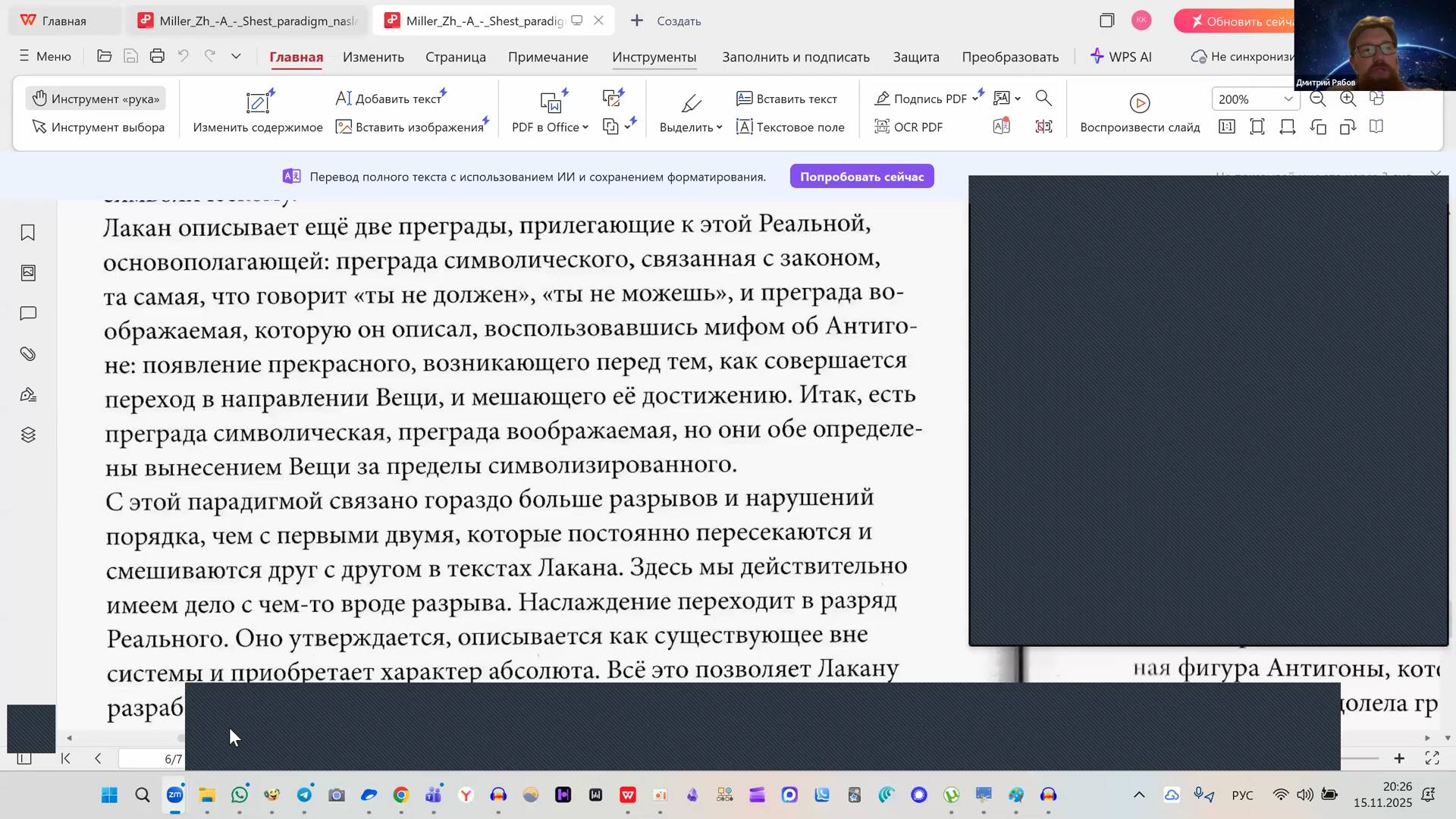Click the zoom out magnifier icon
Screen dimensions: 1456x819
pyautogui.click(x=1318, y=99)
